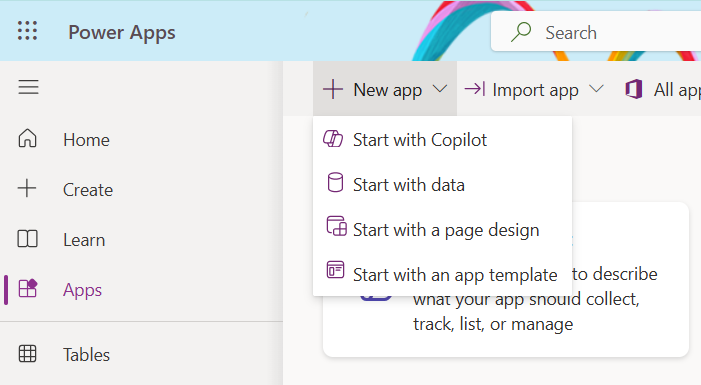Open Apps label in navigation

(82, 290)
